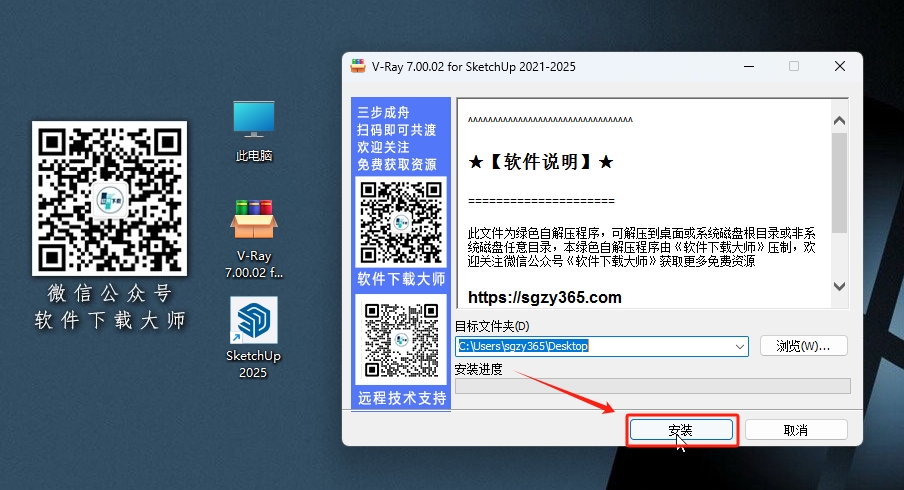Click the 取消 cancel button
This screenshot has width=904, height=490.
pyautogui.click(x=796, y=429)
